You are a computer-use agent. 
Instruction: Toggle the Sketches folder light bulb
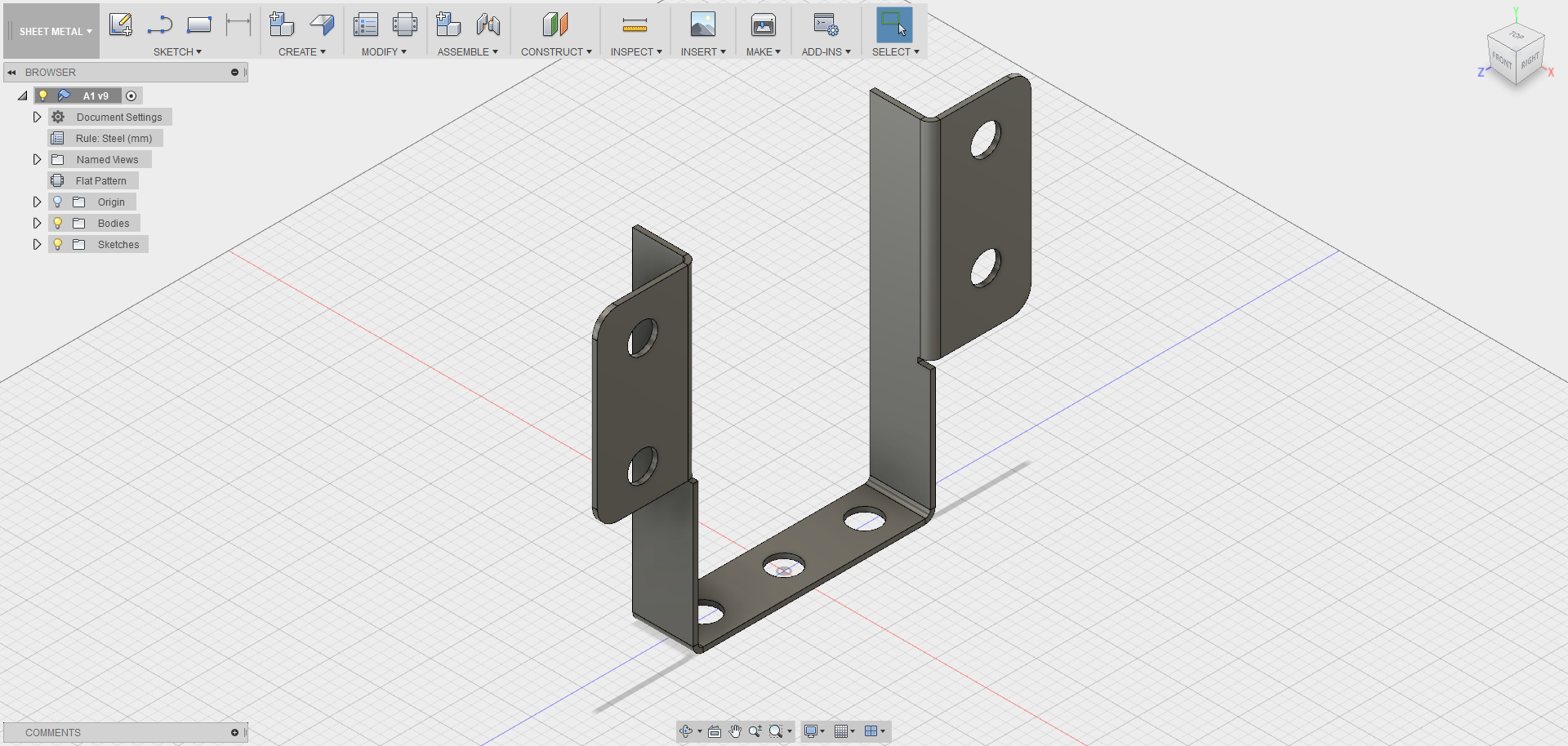[57, 244]
